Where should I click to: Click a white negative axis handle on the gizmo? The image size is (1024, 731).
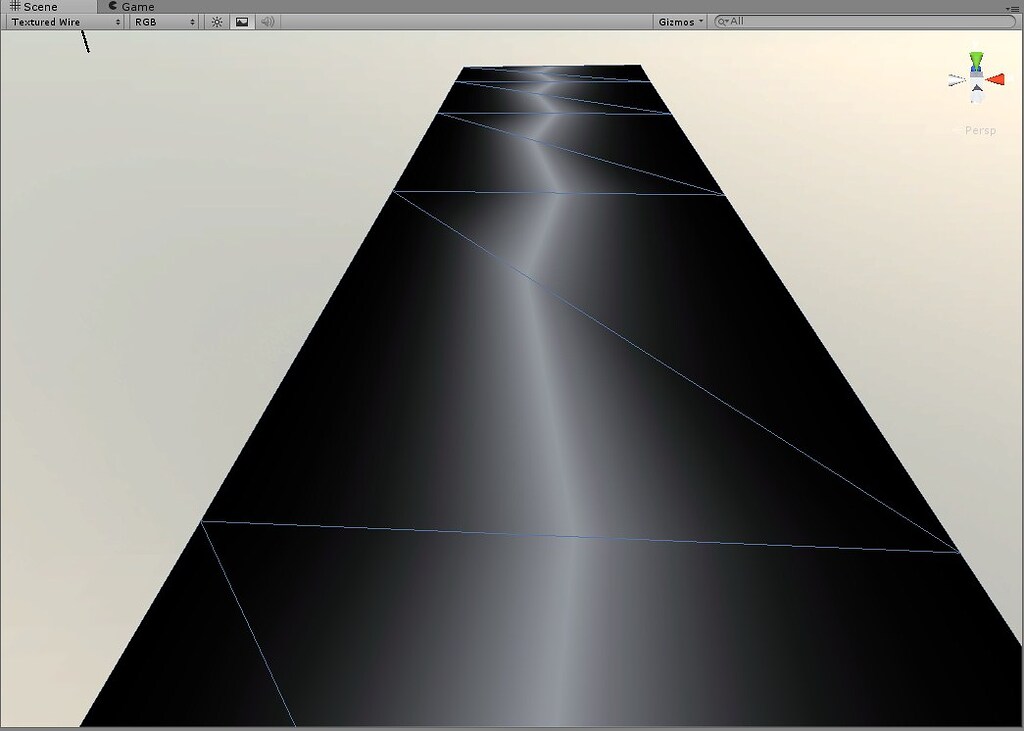pos(955,79)
